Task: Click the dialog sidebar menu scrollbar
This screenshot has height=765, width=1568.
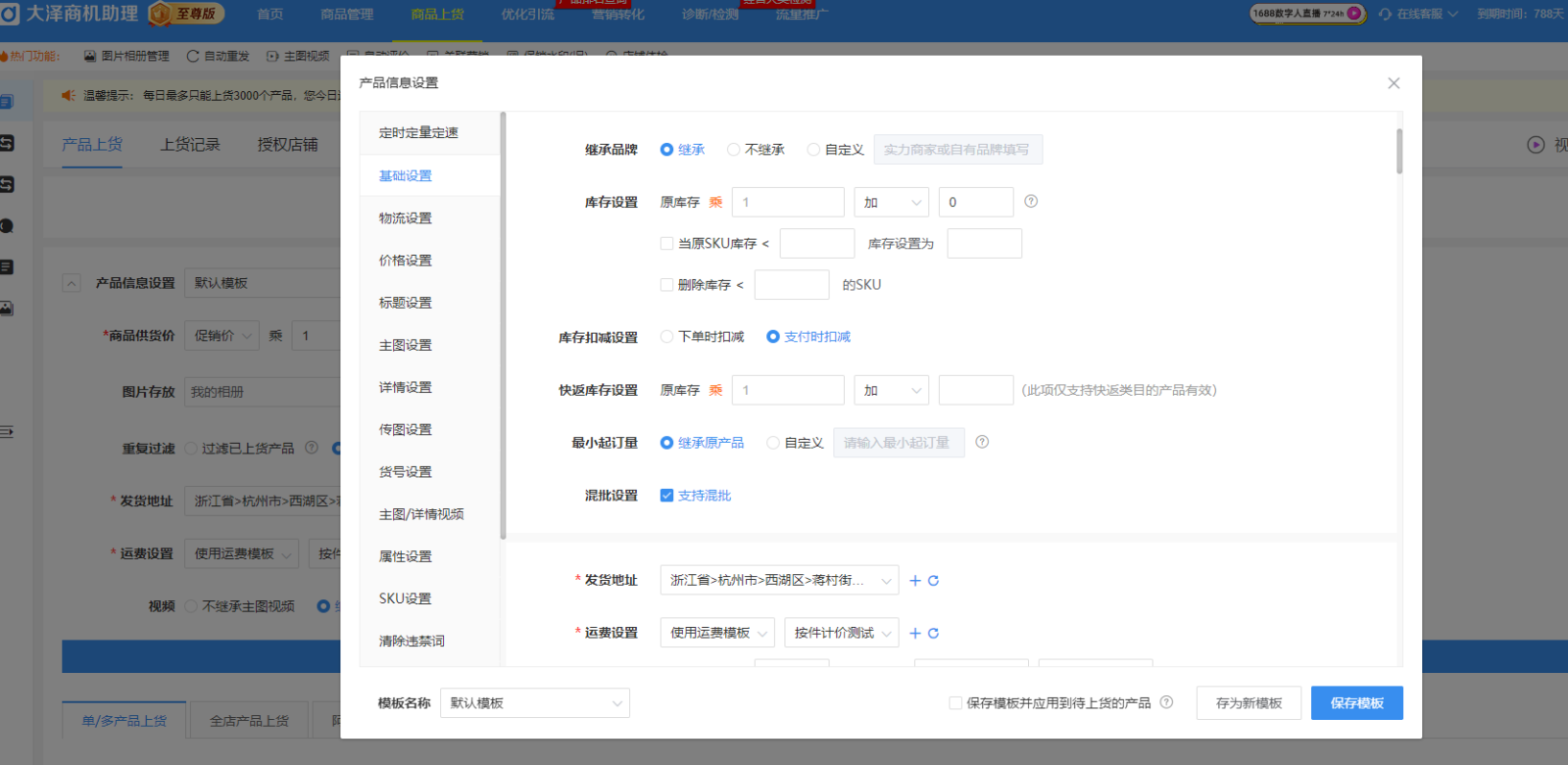Action: [503, 325]
